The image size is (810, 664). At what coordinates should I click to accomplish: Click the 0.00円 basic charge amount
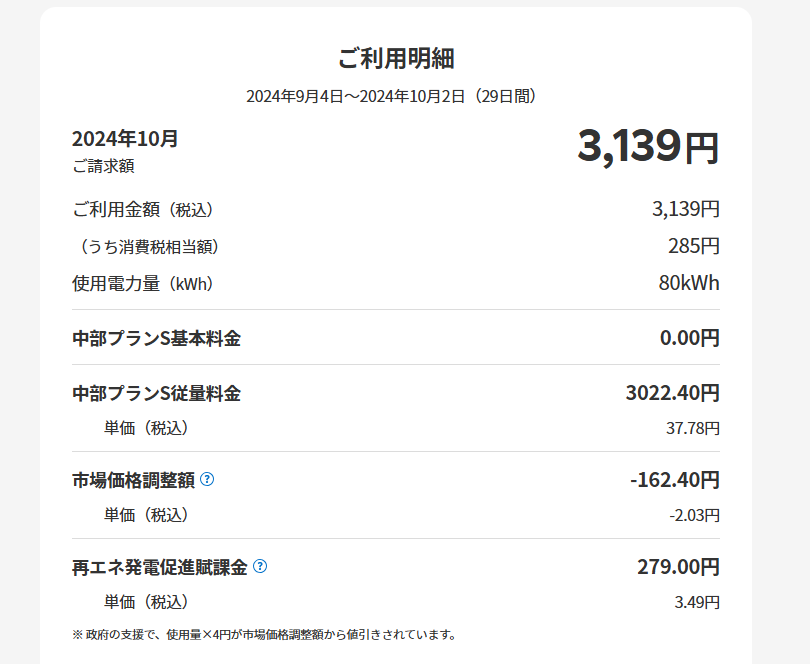(689, 338)
